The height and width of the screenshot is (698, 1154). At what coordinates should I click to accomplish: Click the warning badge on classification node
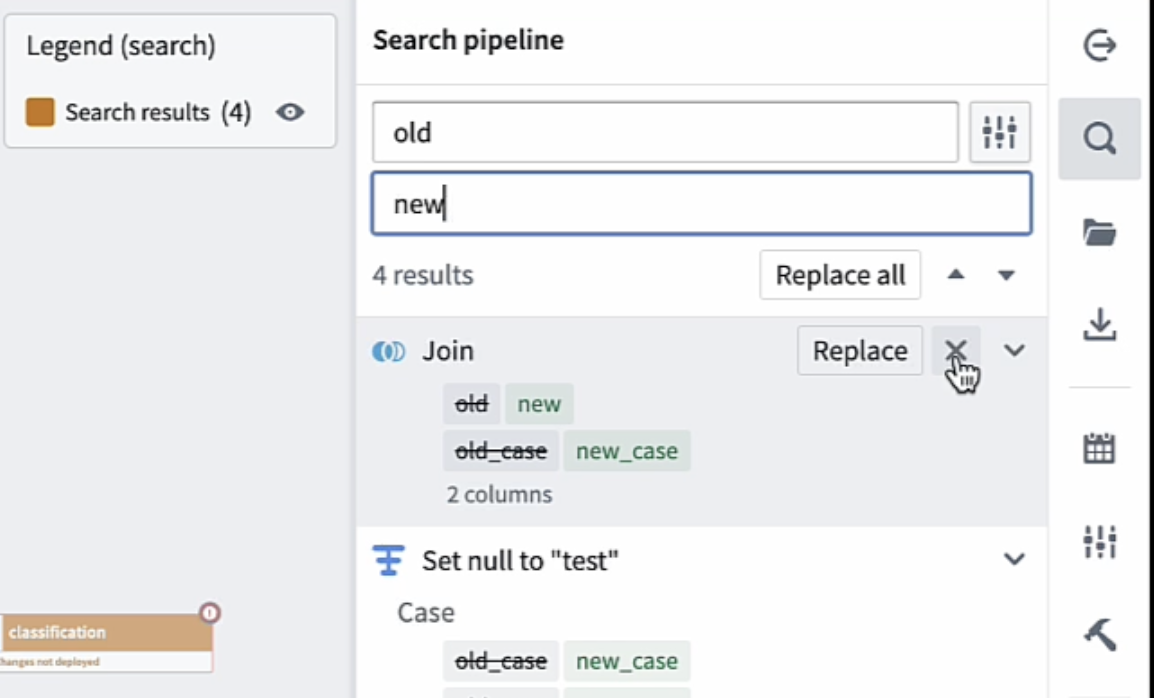210,613
